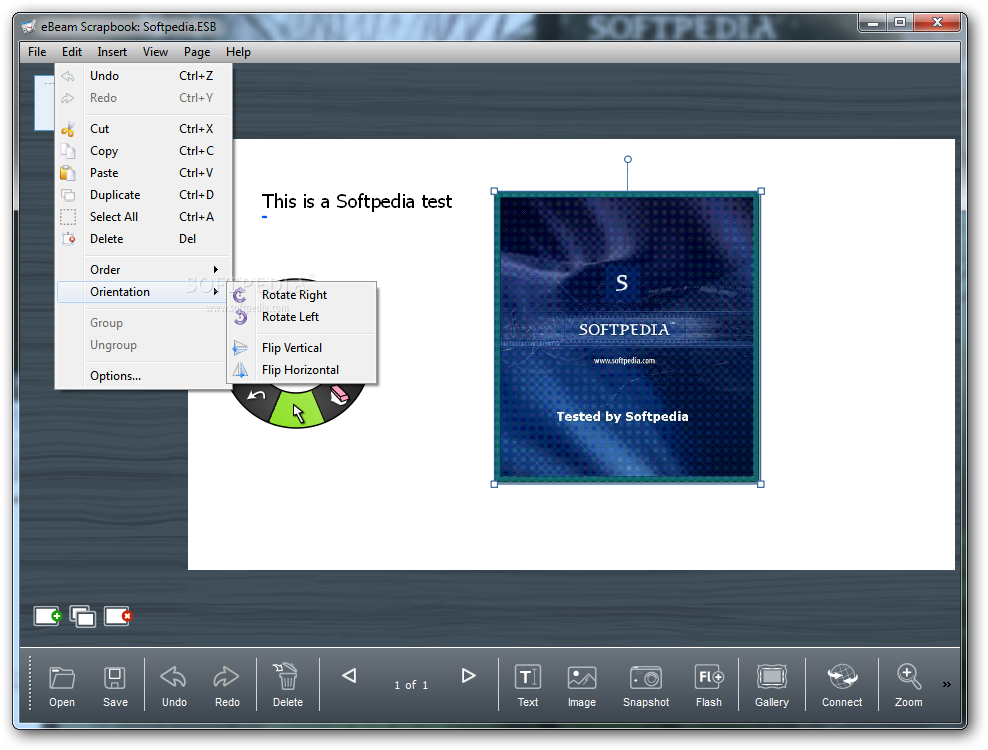This screenshot has height=750, width=988.
Task: Choose Paste from the Edit menu
Action: pyautogui.click(x=144, y=173)
